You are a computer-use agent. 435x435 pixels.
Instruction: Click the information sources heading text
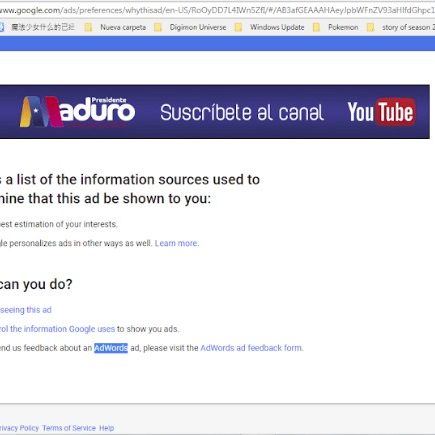pos(130,189)
